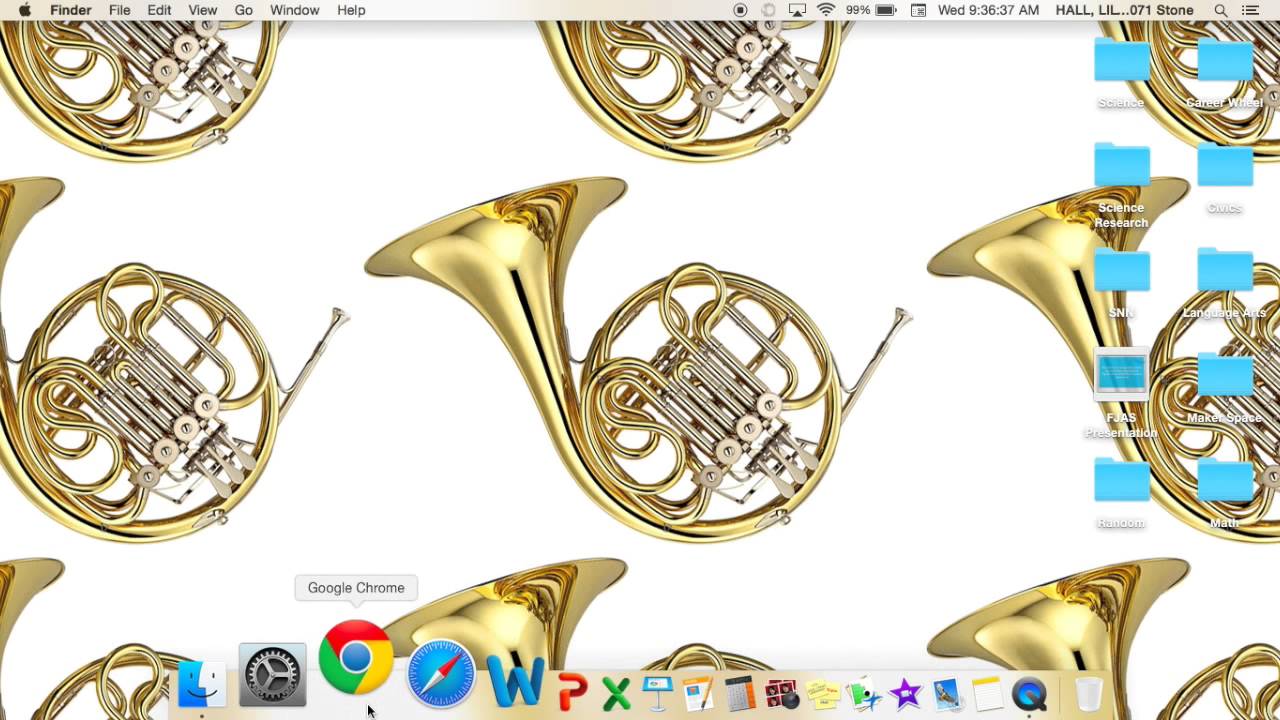The height and width of the screenshot is (720, 1280).
Task: Open the Help menu
Action: (x=351, y=10)
